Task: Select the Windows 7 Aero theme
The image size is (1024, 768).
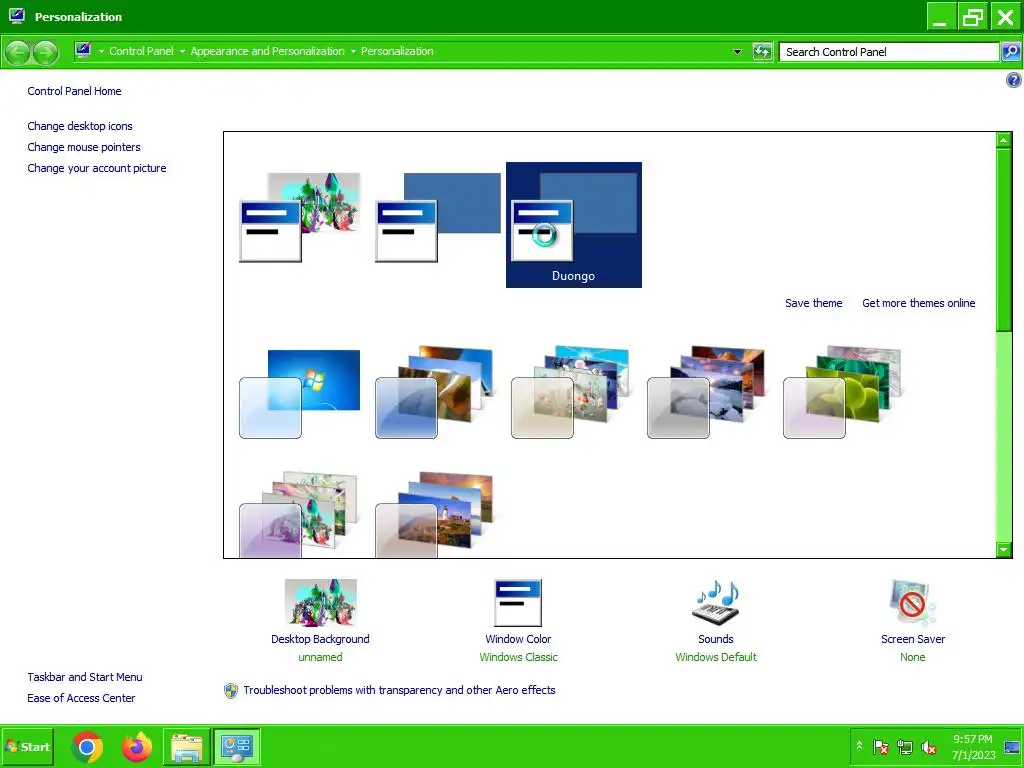Action: [x=300, y=394]
